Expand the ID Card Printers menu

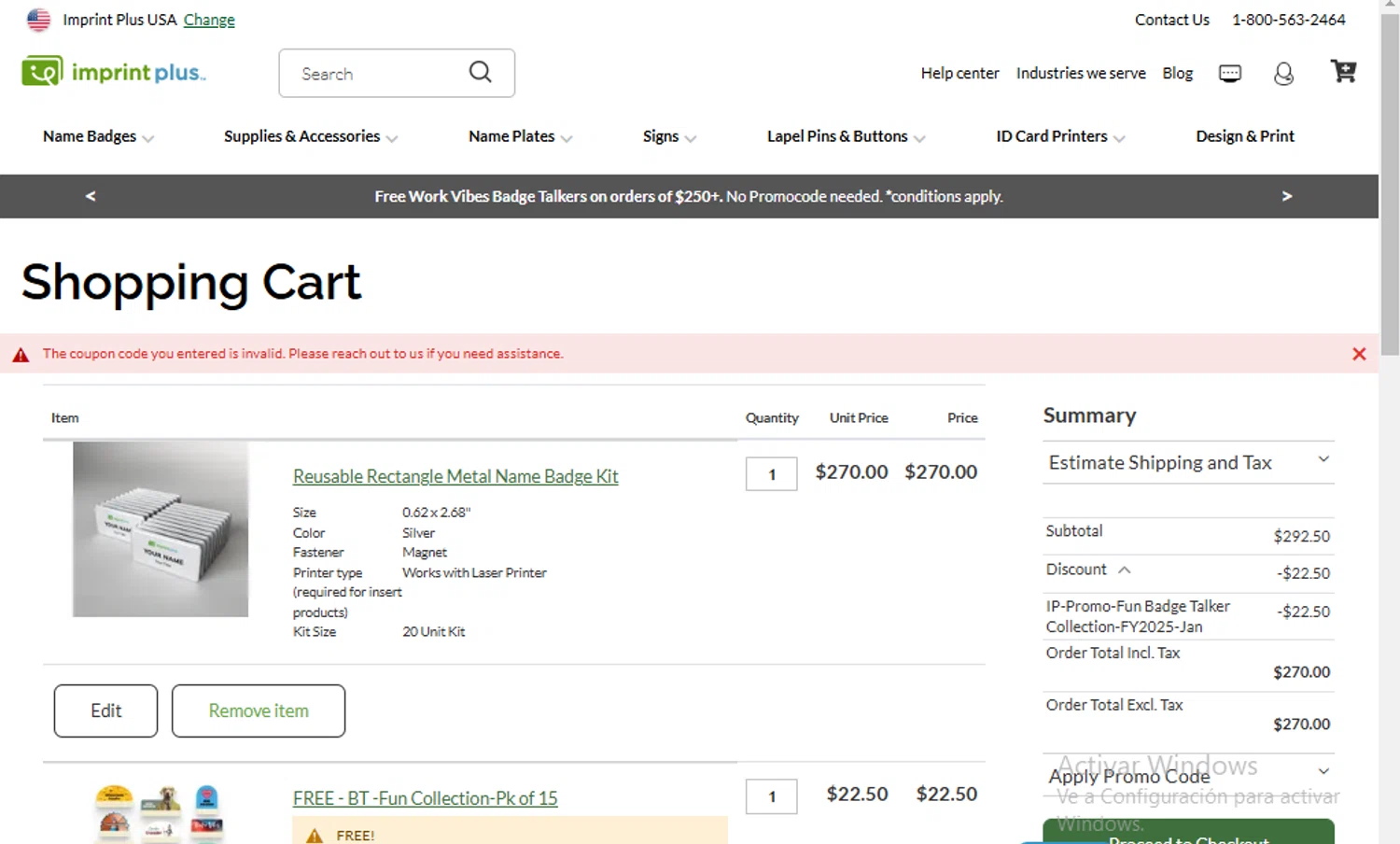click(x=1060, y=136)
